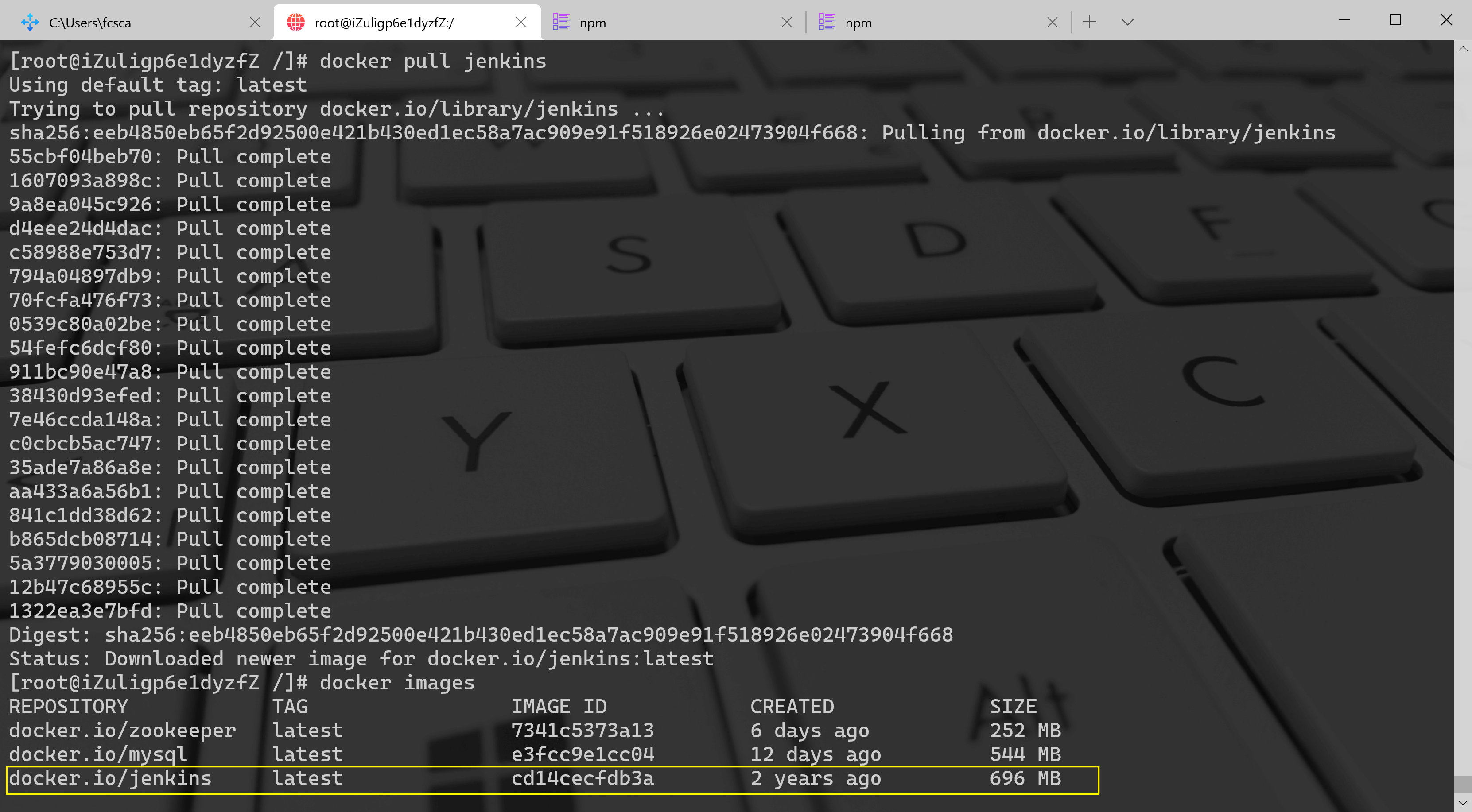Click the first npm tab's icon

(x=560, y=22)
